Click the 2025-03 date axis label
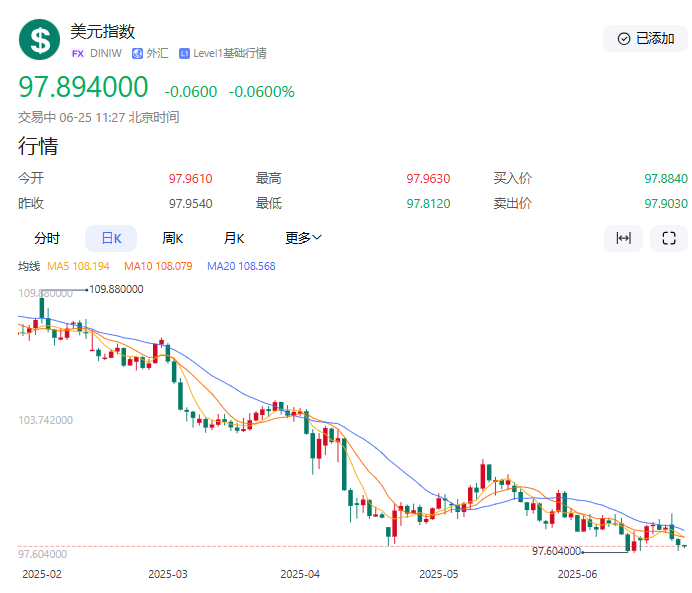Image resolution: width=692 pixels, height=593 pixels. coord(168,574)
